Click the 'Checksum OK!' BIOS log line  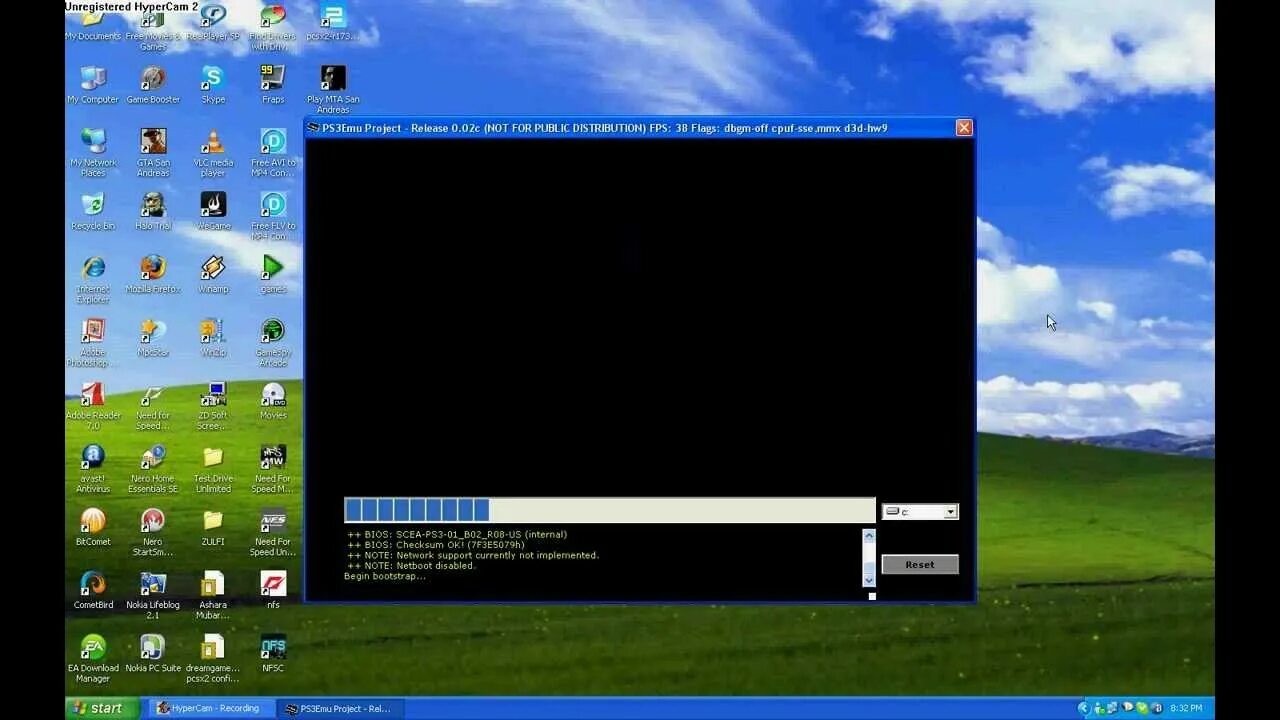click(436, 545)
